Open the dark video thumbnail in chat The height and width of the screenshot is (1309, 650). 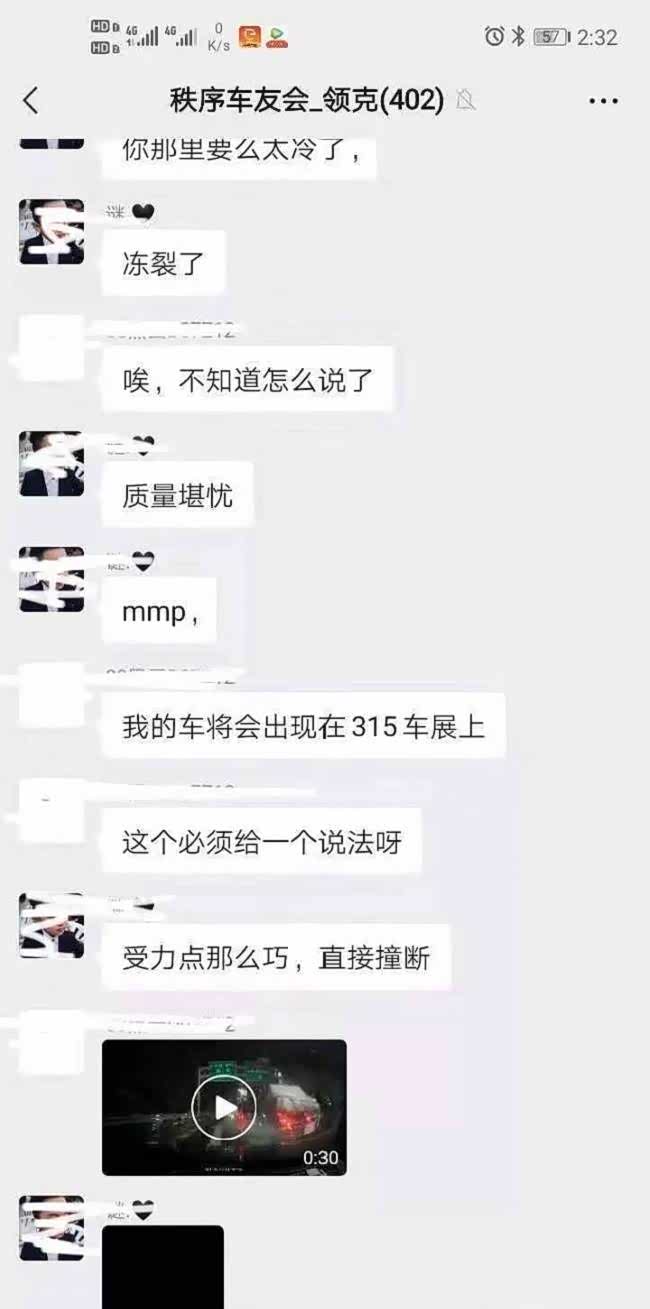(224, 1107)
